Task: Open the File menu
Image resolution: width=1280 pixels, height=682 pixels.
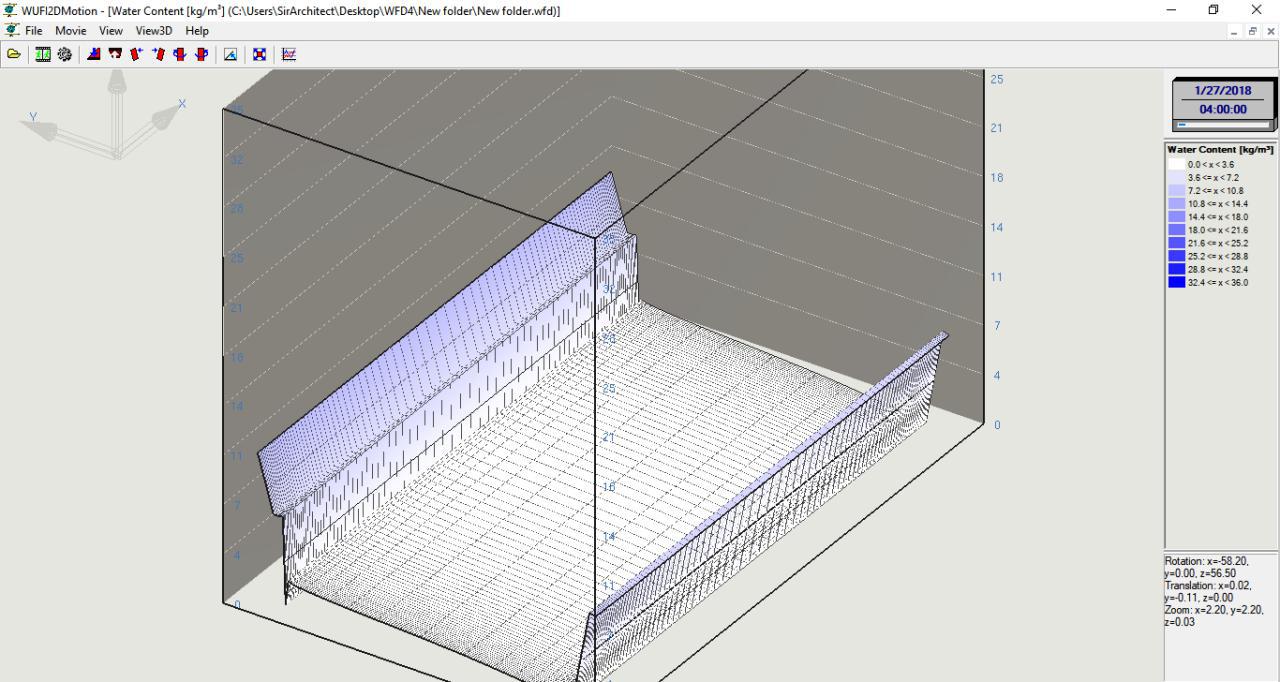Action: (33, 31)
